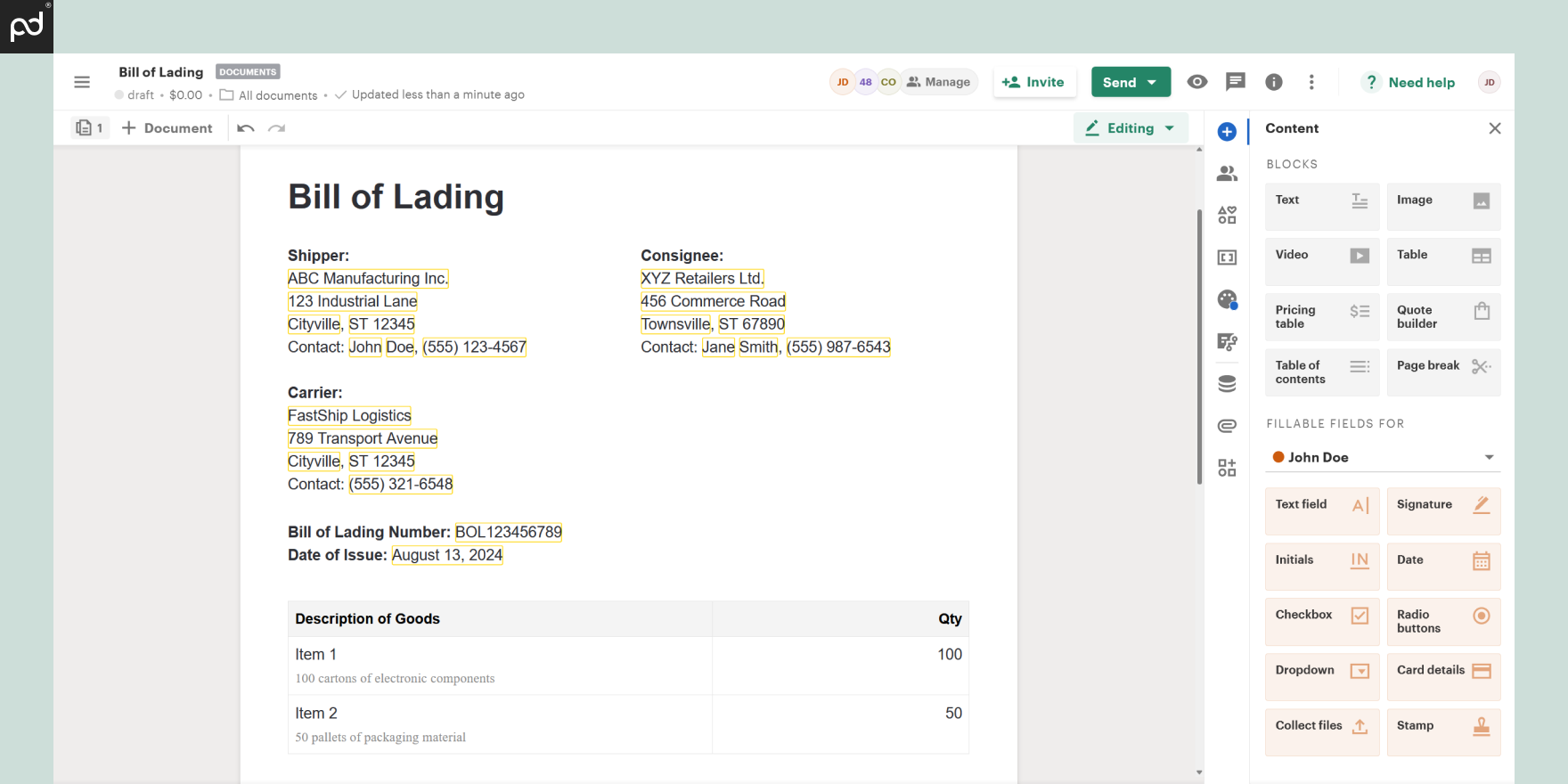Open the Recipients sidebar panel
This screenshot has height=784, width=1568.
1227,174
